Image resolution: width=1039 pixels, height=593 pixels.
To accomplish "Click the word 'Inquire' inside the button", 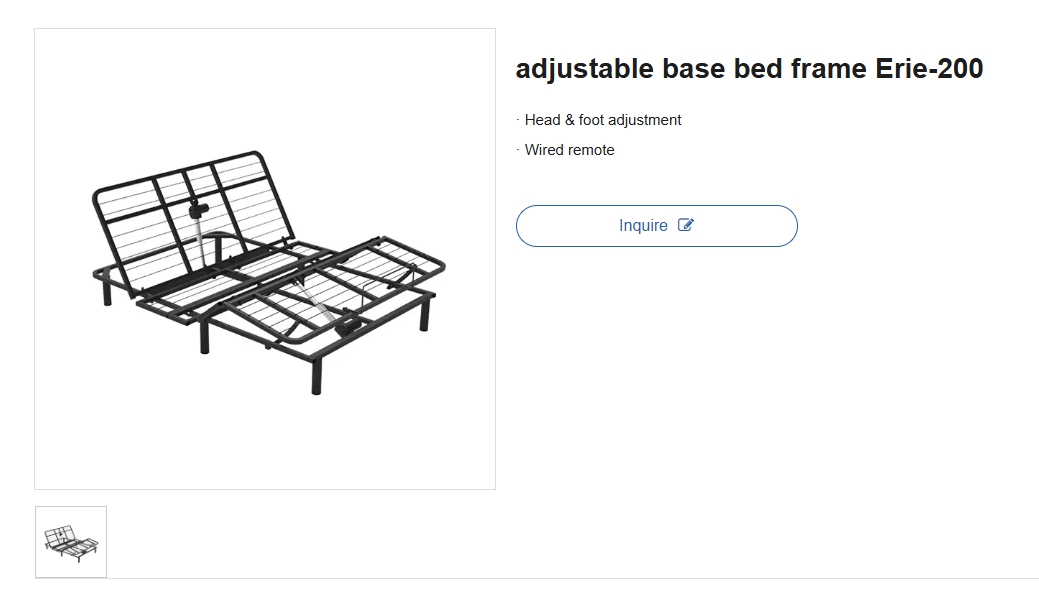I will click(x=643, y=226).
